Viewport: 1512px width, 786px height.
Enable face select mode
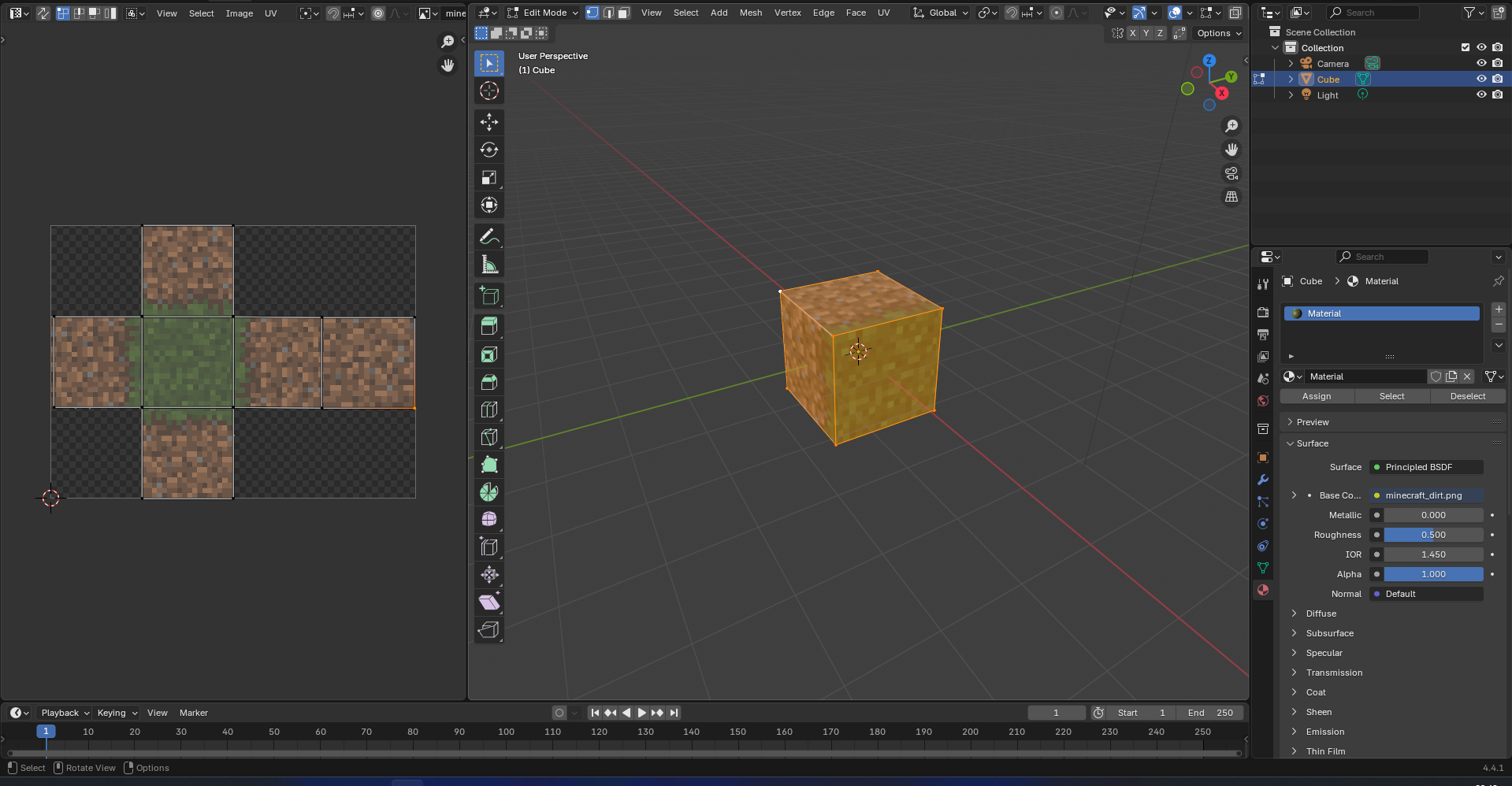click(623, 13)
